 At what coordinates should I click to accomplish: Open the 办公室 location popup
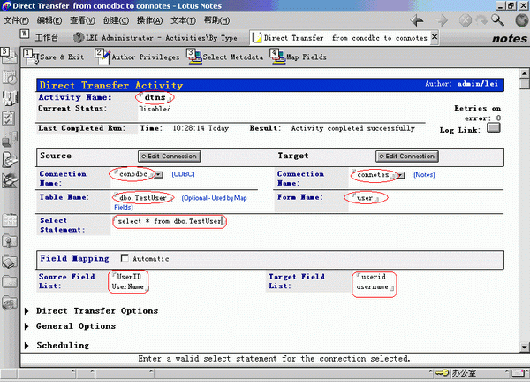click(464, 373)
